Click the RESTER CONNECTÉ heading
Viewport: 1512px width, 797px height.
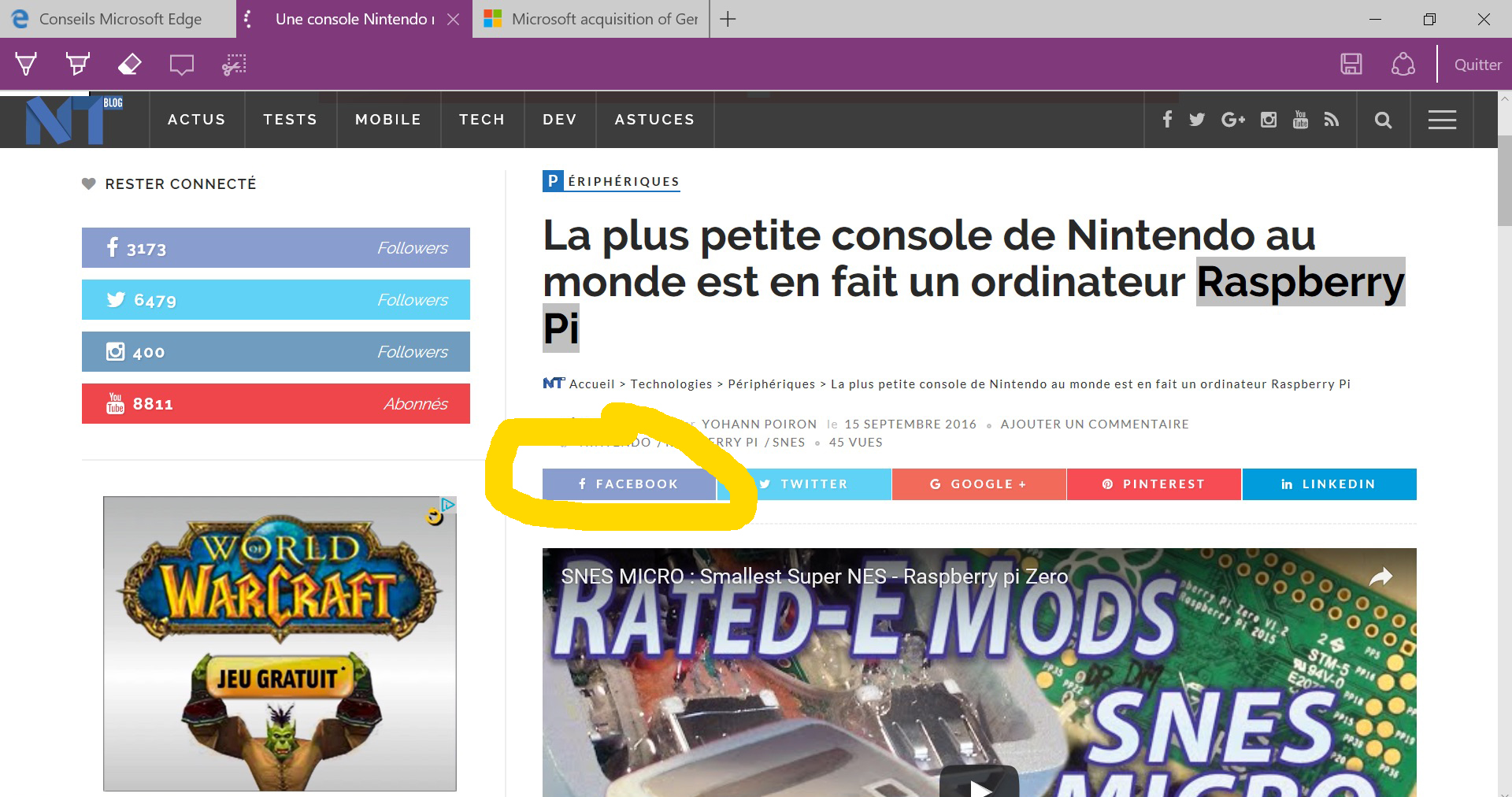coord(180,184)
